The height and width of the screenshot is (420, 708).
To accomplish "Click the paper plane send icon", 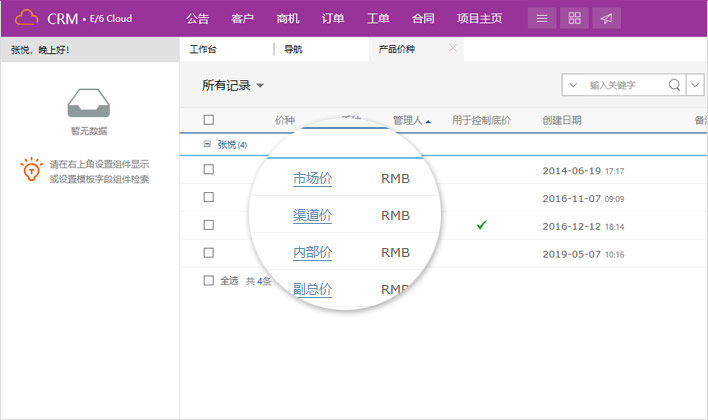I will 605,19.
